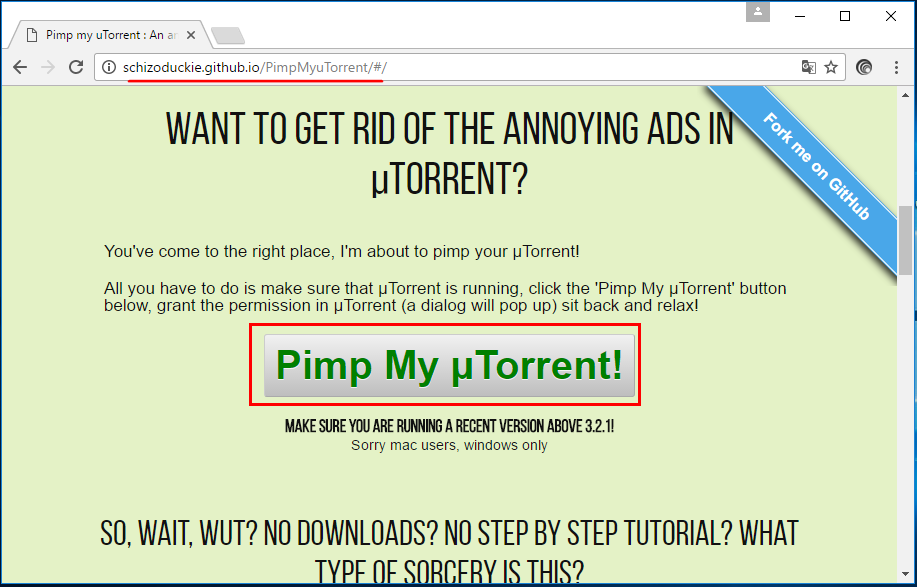Click 'Make sure you are running a recent version' text
This screenshot has width=917, height=587.
coord(449,426)
